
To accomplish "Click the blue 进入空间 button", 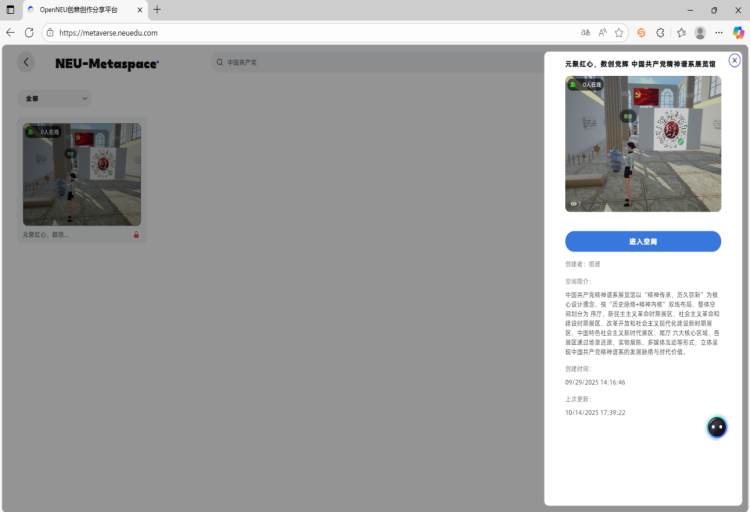I will pyautogui.click(x=642, y=241).
